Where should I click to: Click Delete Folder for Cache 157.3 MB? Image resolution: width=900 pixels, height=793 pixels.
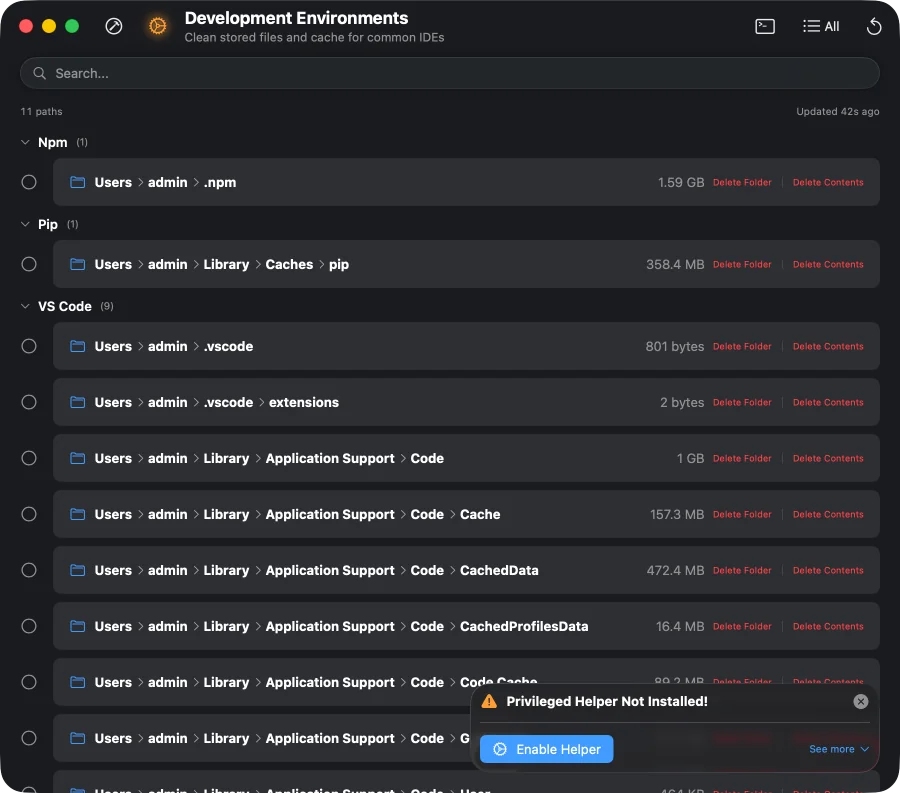click(x=742, y=514)
